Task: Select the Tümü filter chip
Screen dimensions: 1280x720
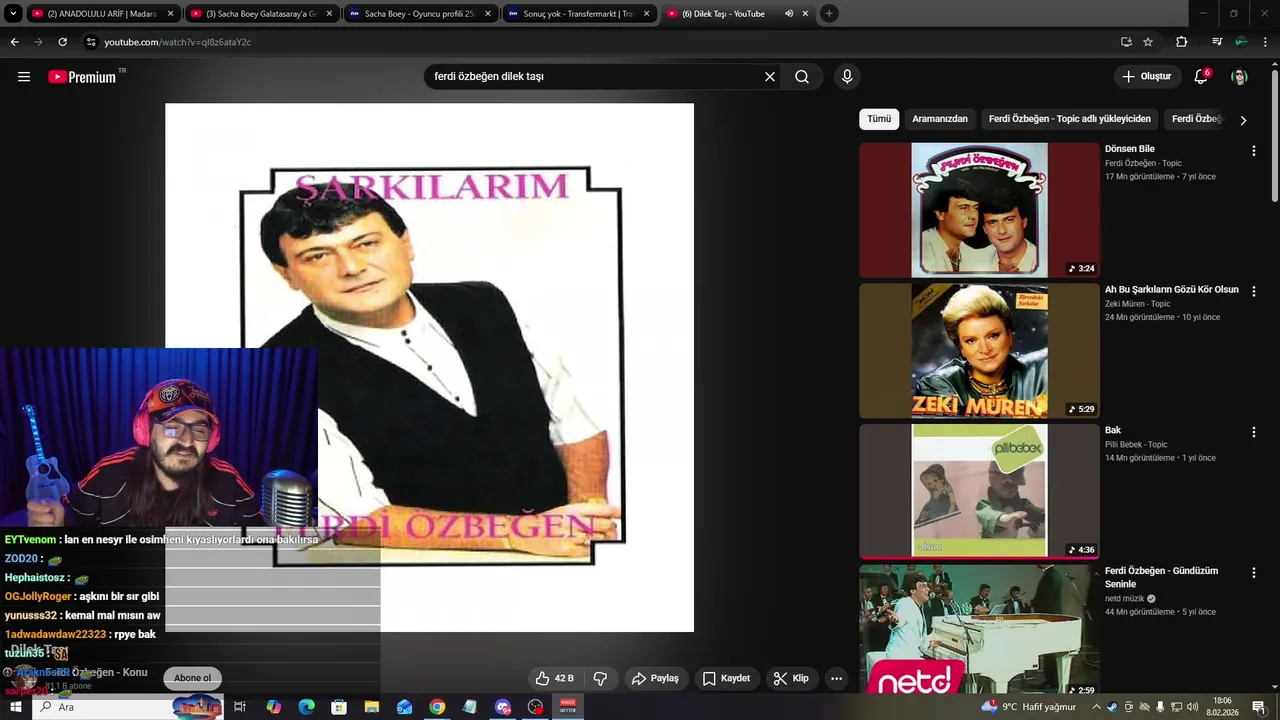Action: (879, 119)
